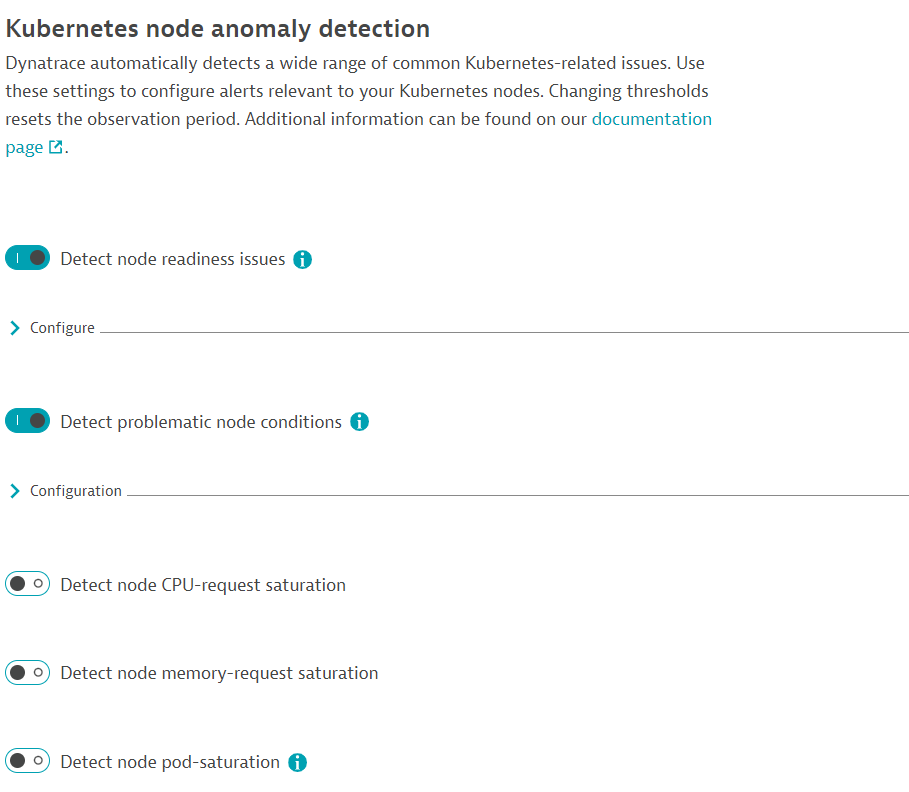Click external-link icon after the word page
The image size is (909, 792).
[56, 148]
